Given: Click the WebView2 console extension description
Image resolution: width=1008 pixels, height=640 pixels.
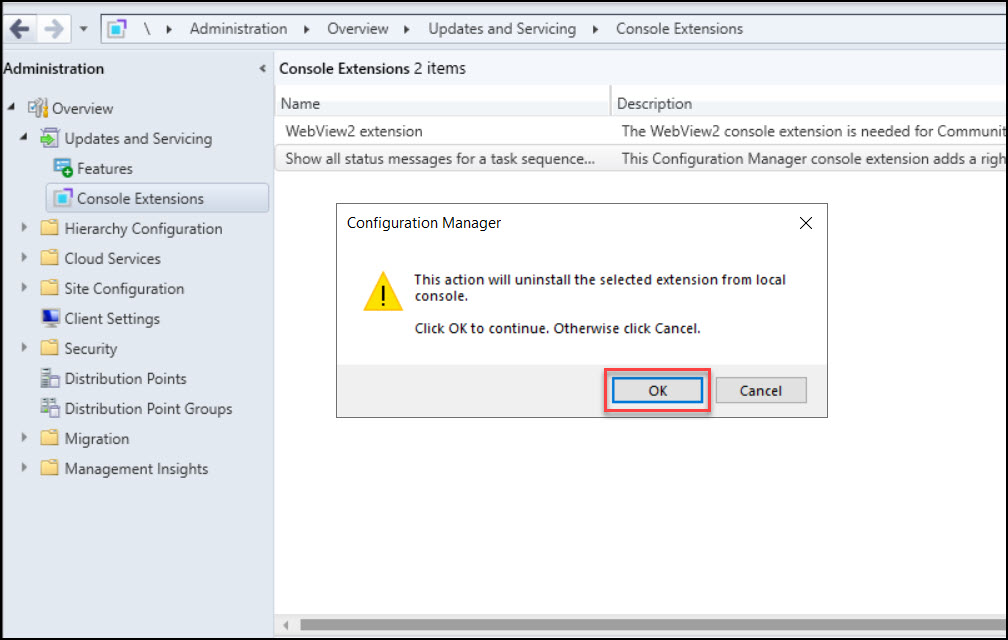Looking at the screenshot, I should (x=813, y=131).
